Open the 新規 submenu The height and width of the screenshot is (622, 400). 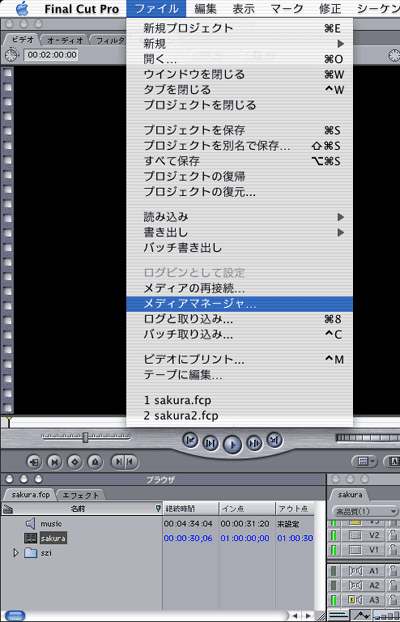point(239,43)
